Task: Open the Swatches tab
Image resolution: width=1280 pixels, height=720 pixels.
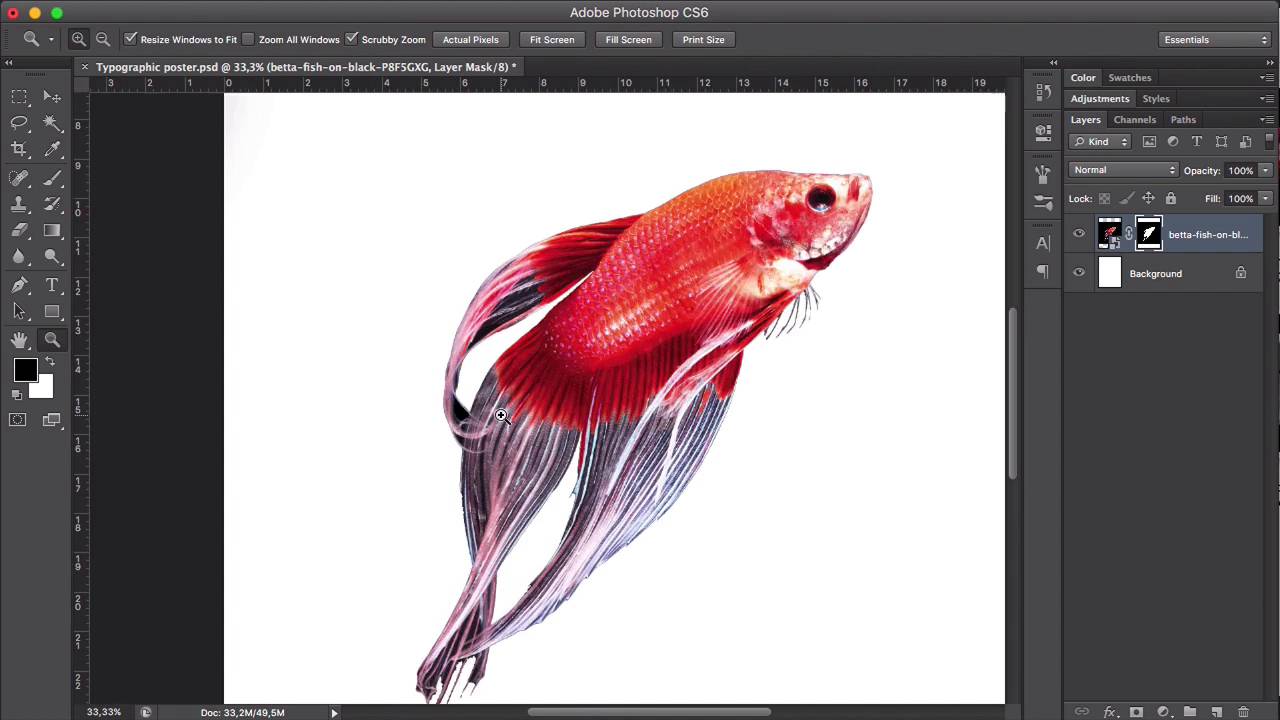Action: (x=1129, y=78)
